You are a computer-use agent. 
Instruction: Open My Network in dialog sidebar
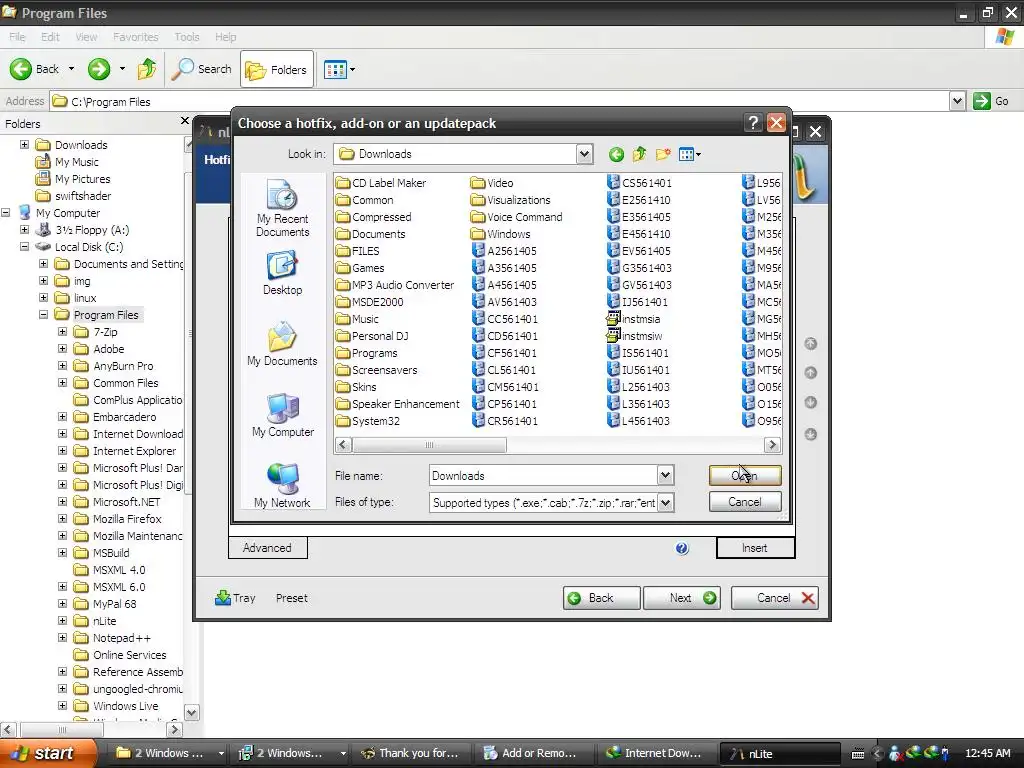[282, 485]
